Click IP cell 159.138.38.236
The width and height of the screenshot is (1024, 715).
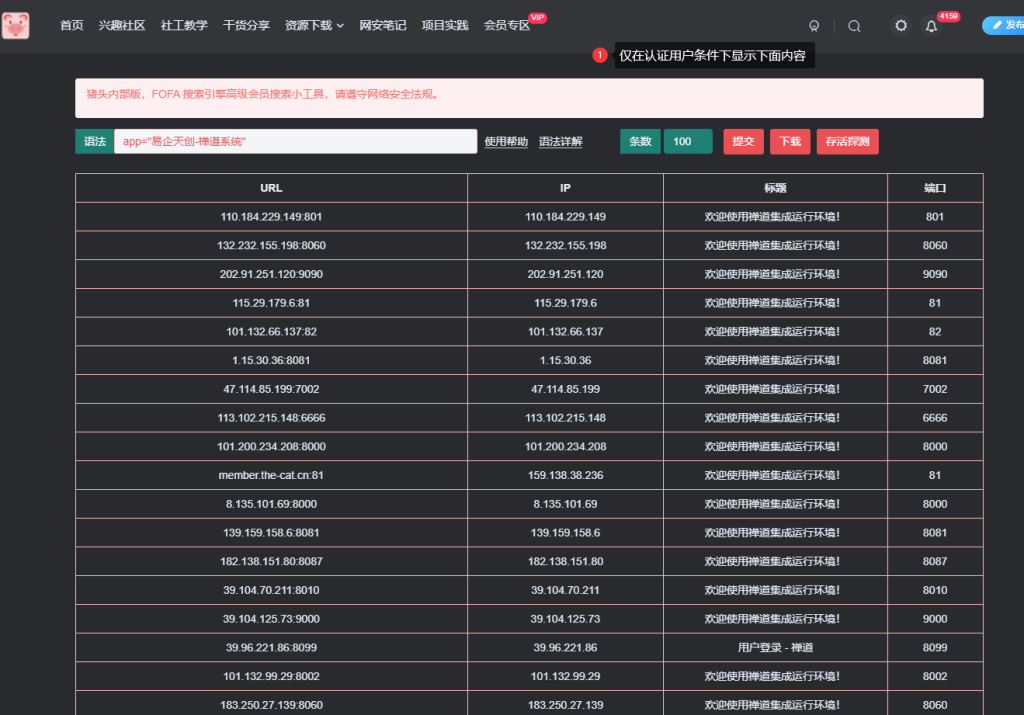pyautogui.click(x=565, y=475)
